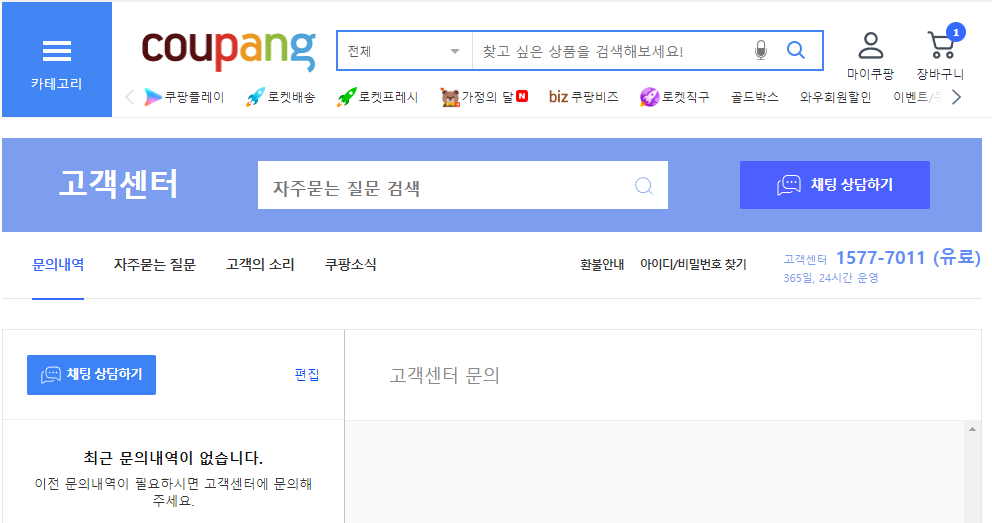
Task: Advance the shortcut bar with right chevron
Action: pos(957,97)
